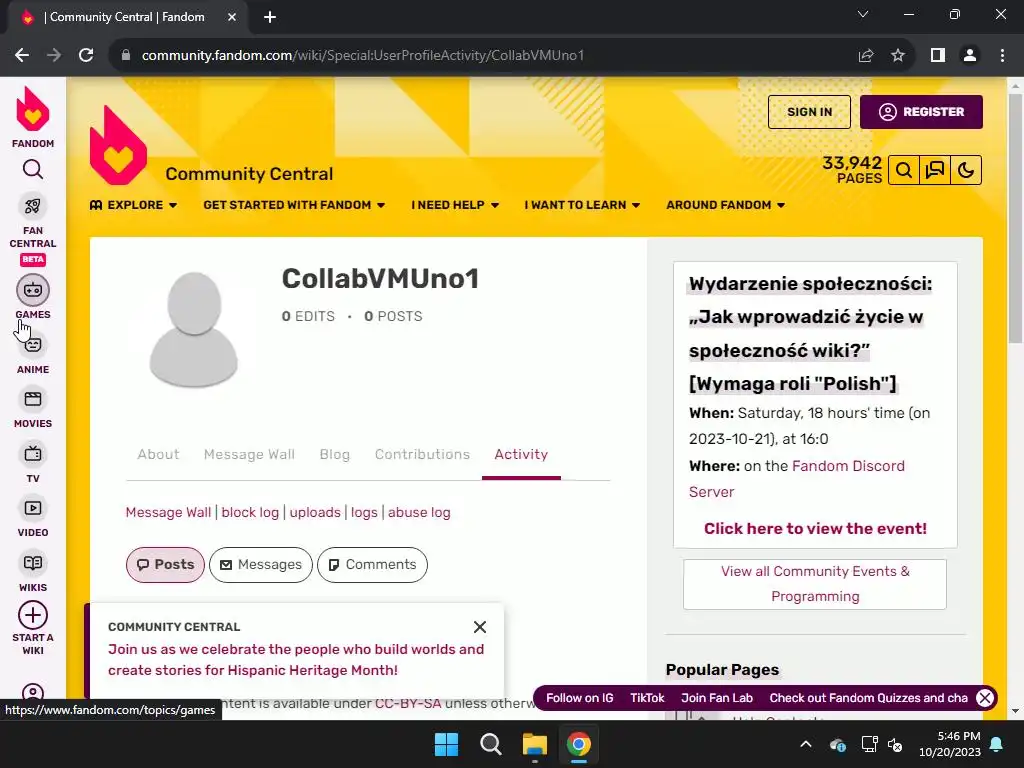The image size is (1024, 768).
Task: Click the wiki search icon beside page count
Action: point(904,170)
